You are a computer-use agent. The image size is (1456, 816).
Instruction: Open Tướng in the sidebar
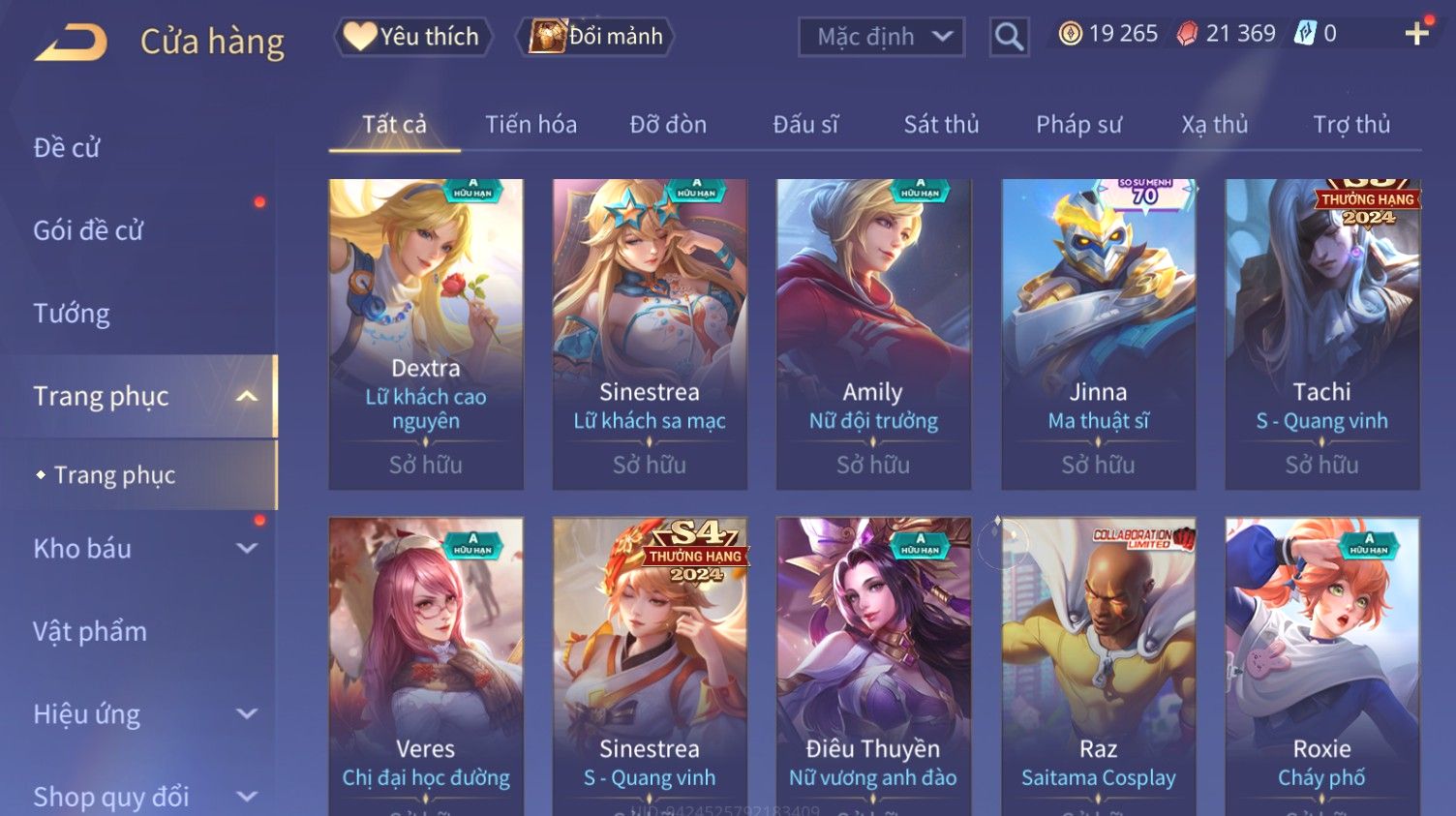point(72,314)
